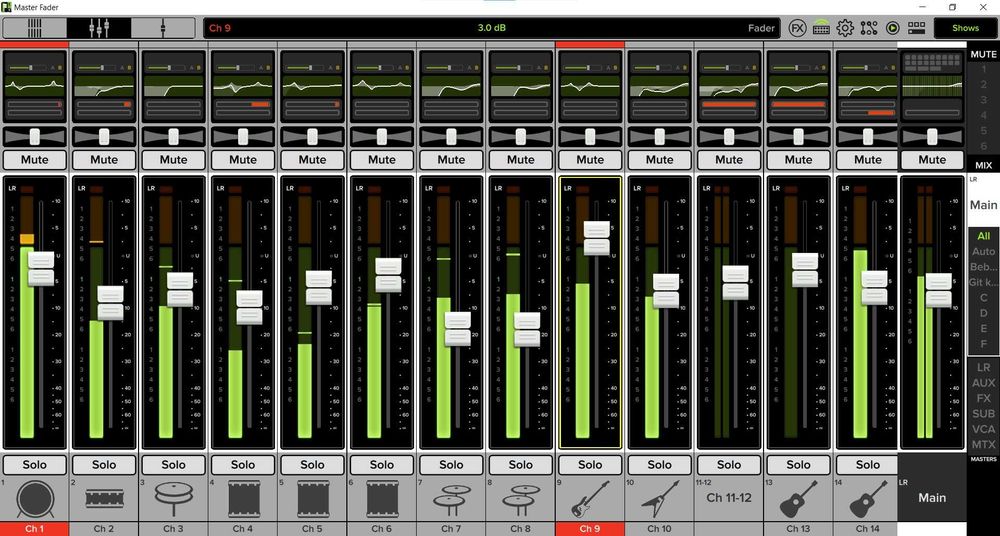Show LR masters

(x=983, y=368)
